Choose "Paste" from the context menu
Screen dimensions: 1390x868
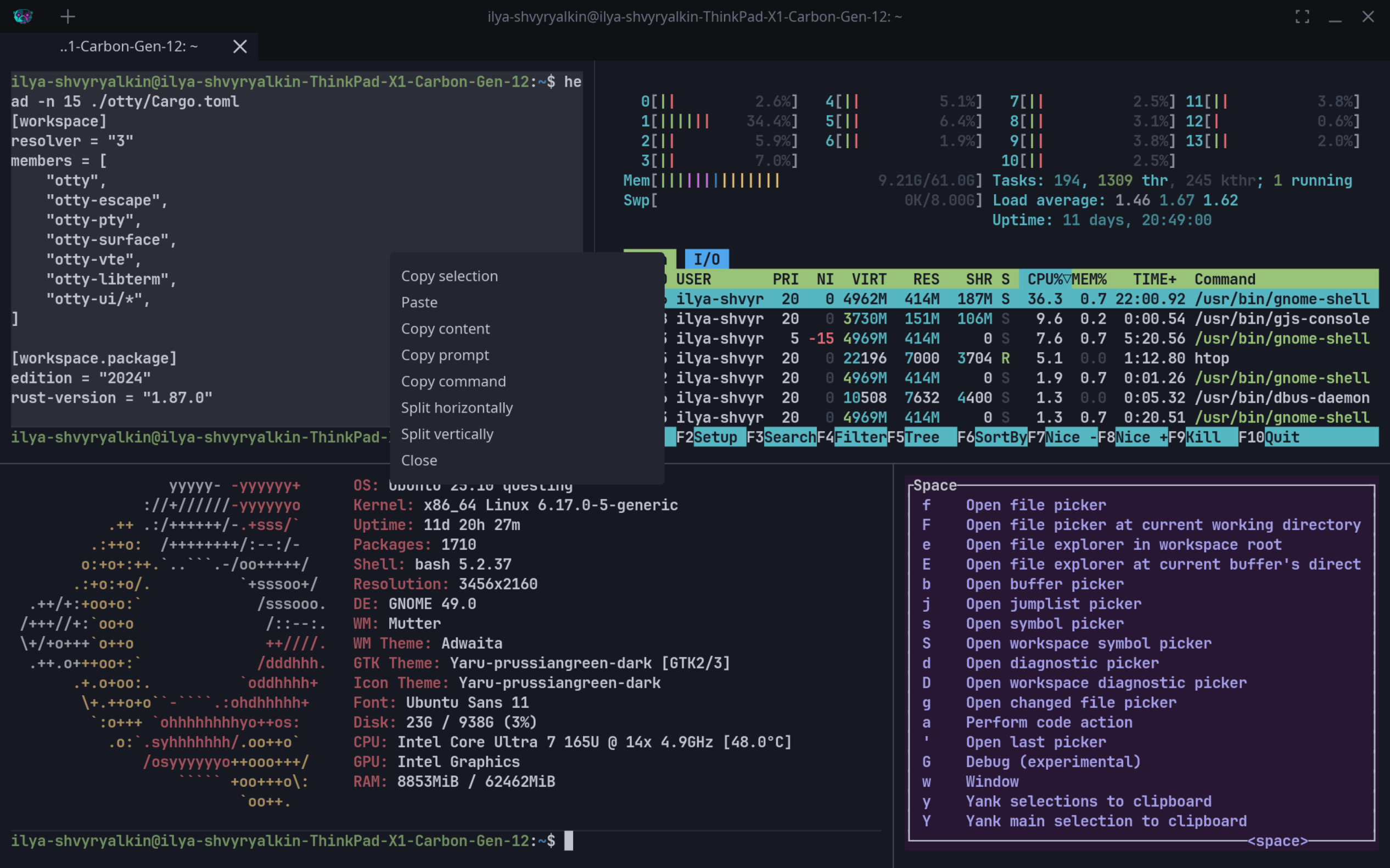click(x=419, y=302)
